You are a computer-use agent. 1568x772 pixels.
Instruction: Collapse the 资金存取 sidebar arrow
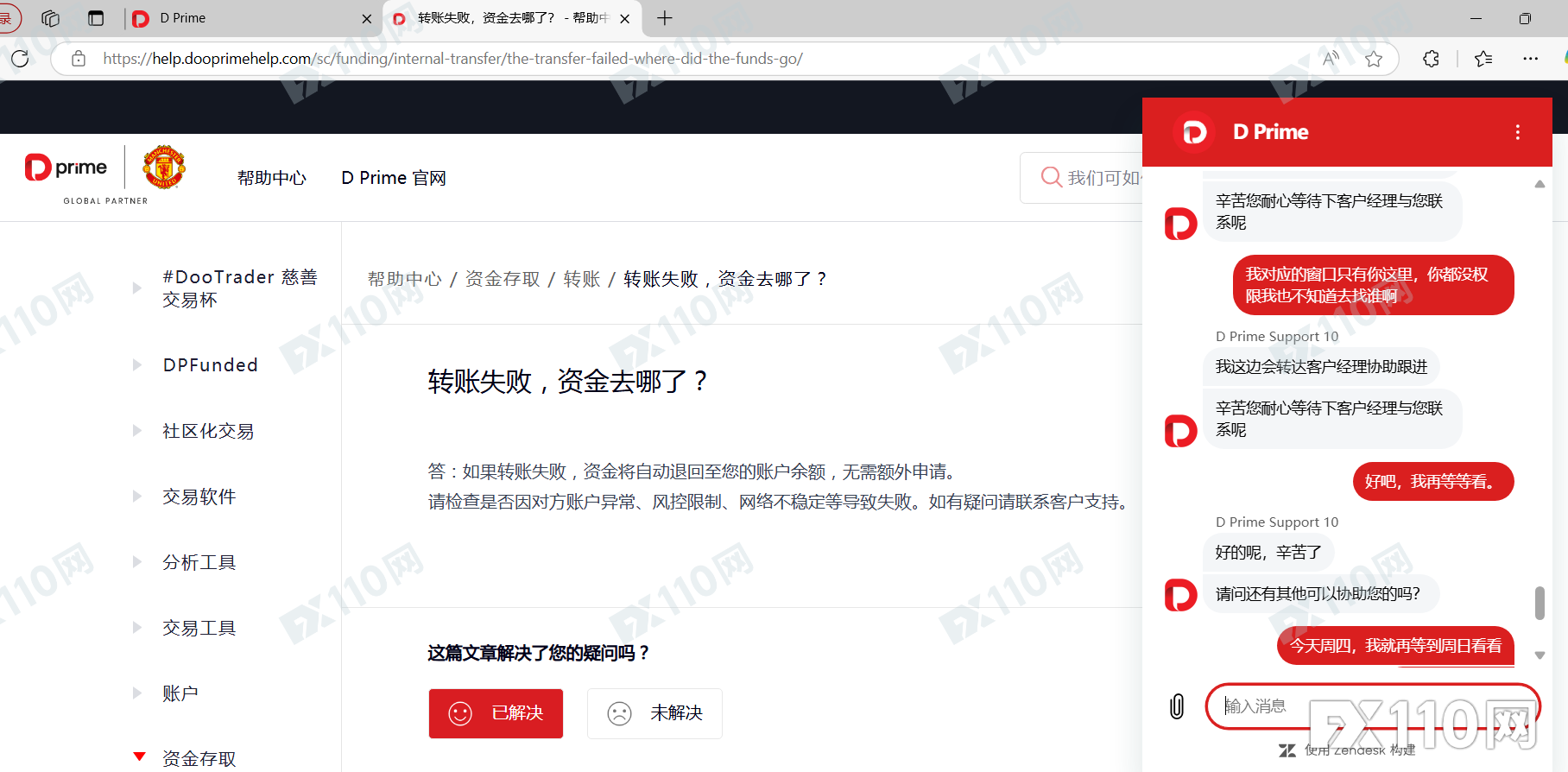[139, 756]
